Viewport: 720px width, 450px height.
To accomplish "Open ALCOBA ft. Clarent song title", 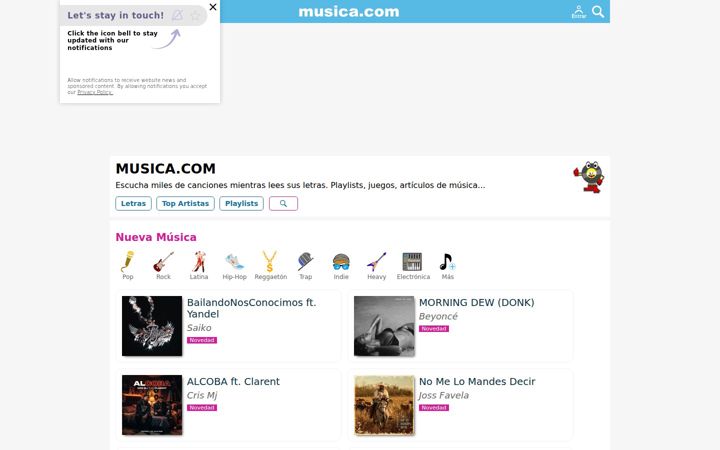I will (233, 382).
